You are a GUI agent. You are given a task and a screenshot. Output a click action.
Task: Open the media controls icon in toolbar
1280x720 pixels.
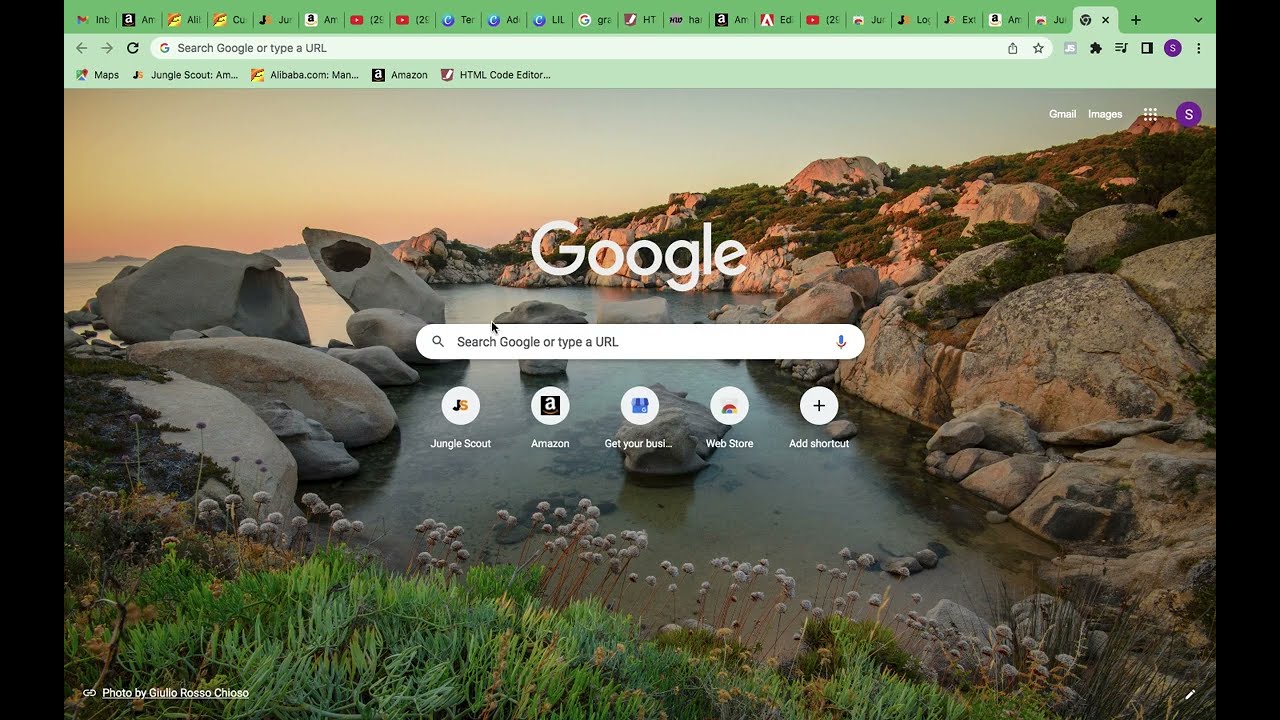[x=1122, y=48]
